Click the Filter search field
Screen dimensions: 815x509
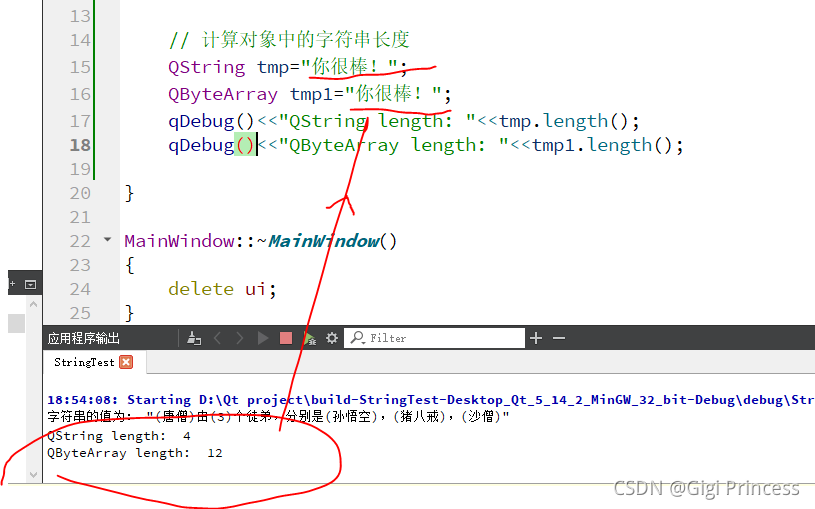(435, 338)
